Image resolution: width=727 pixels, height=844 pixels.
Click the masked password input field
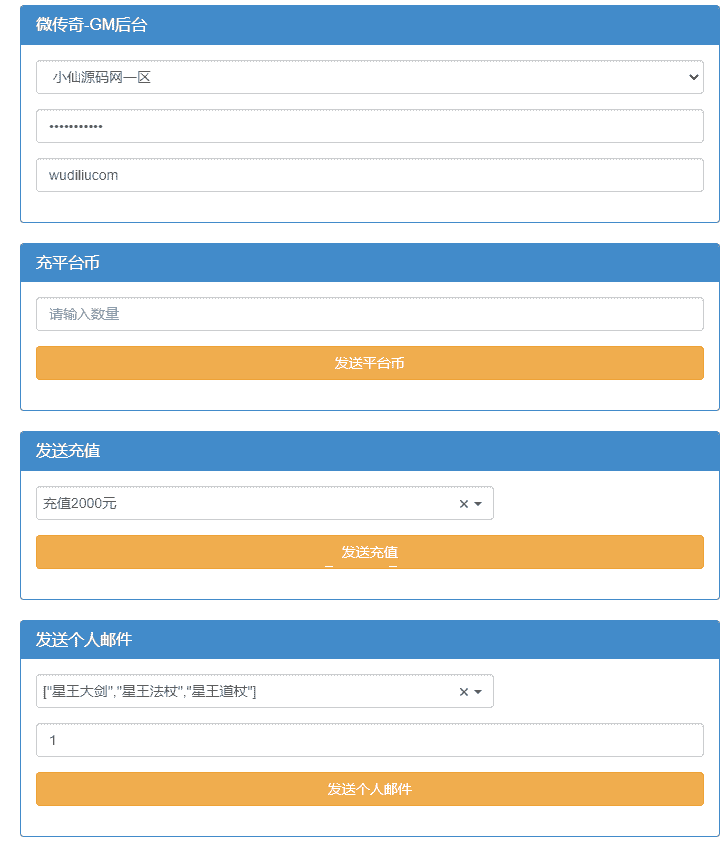coord(370,126)
